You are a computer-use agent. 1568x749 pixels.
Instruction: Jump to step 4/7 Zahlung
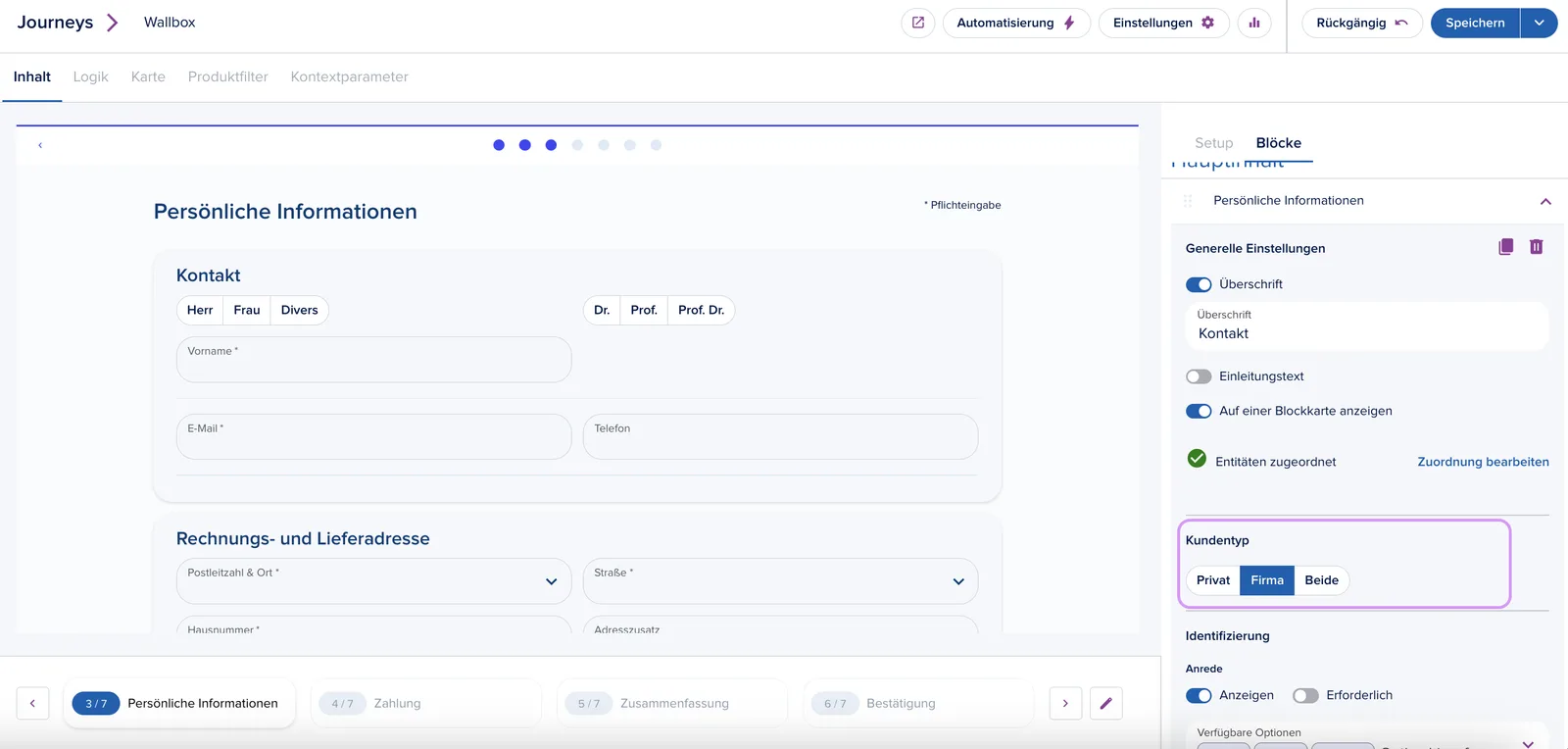(426, 703)
